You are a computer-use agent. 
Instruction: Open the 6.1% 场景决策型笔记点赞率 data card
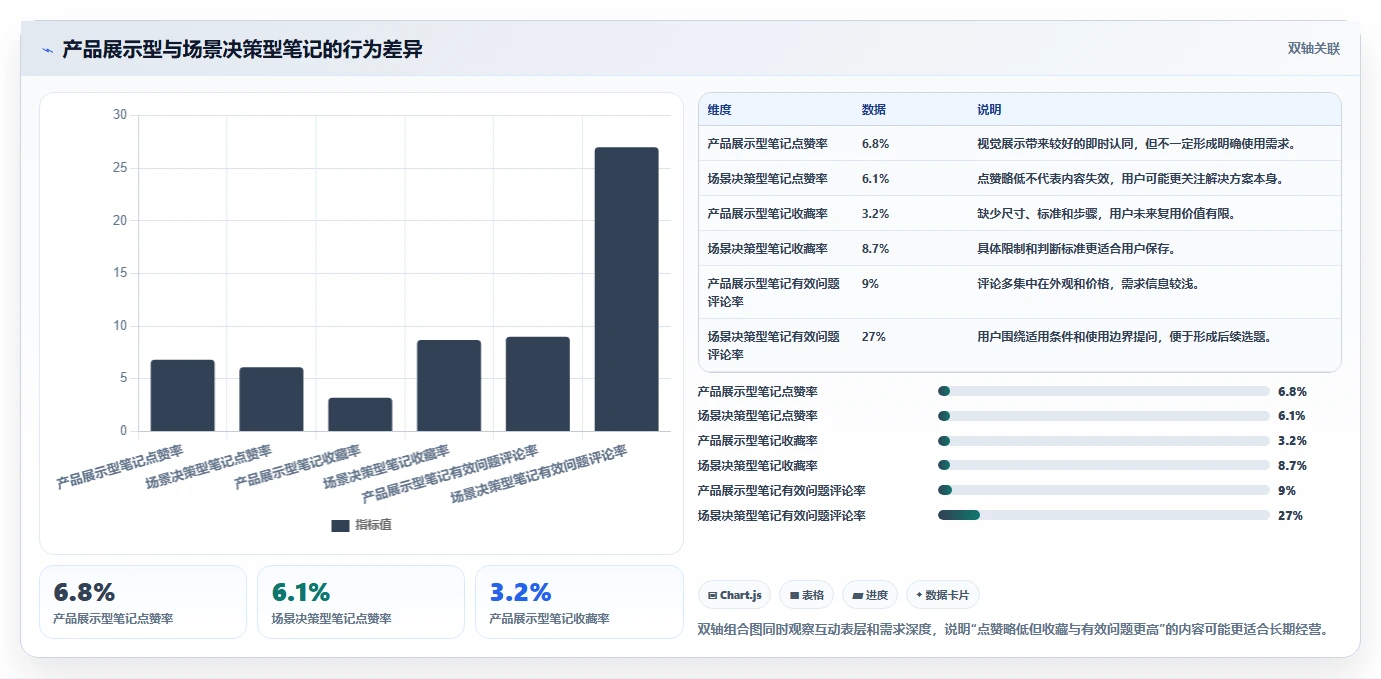coord(361,602)
